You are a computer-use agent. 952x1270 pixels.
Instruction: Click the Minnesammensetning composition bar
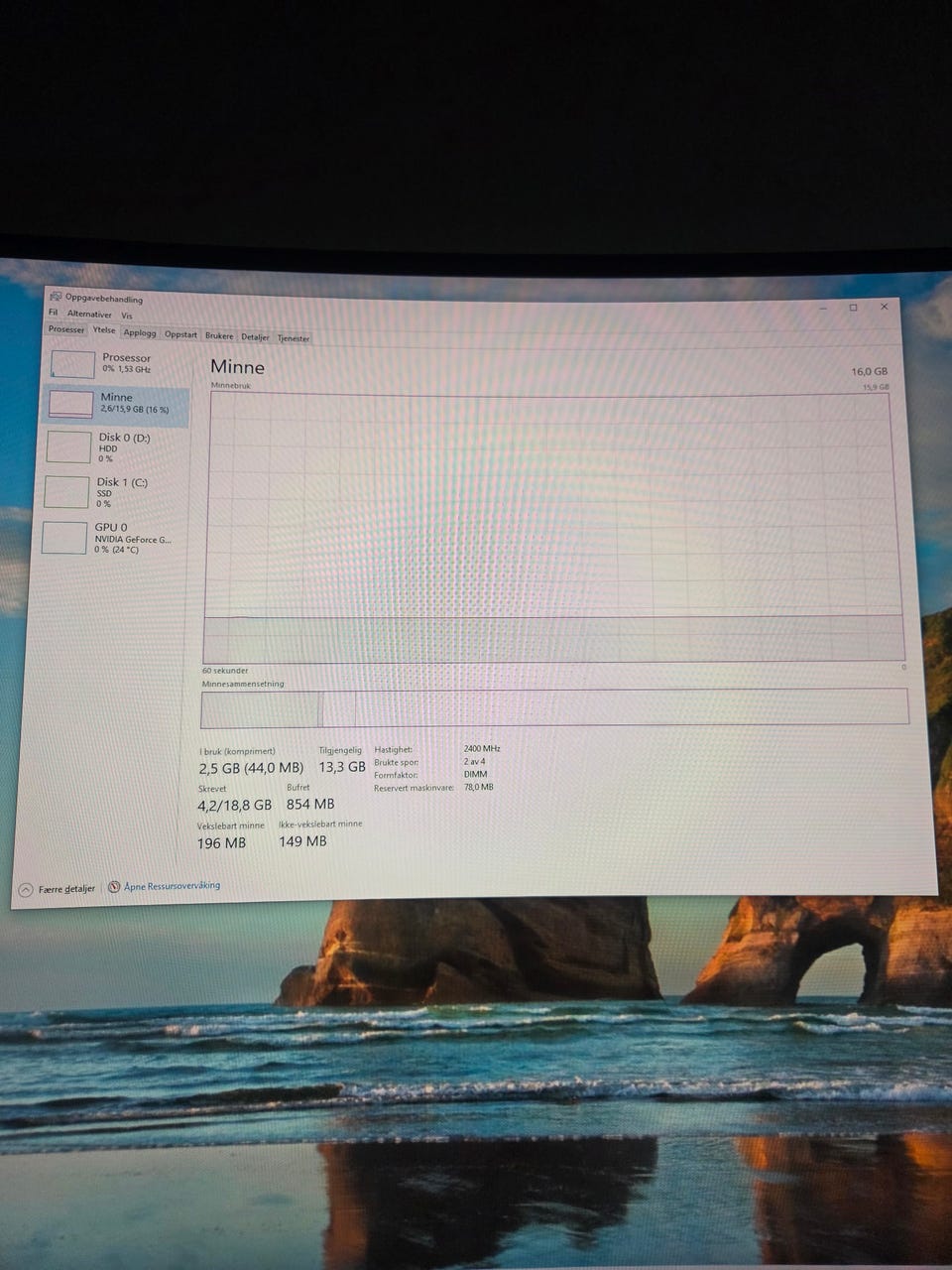click(x=554, y=708)
